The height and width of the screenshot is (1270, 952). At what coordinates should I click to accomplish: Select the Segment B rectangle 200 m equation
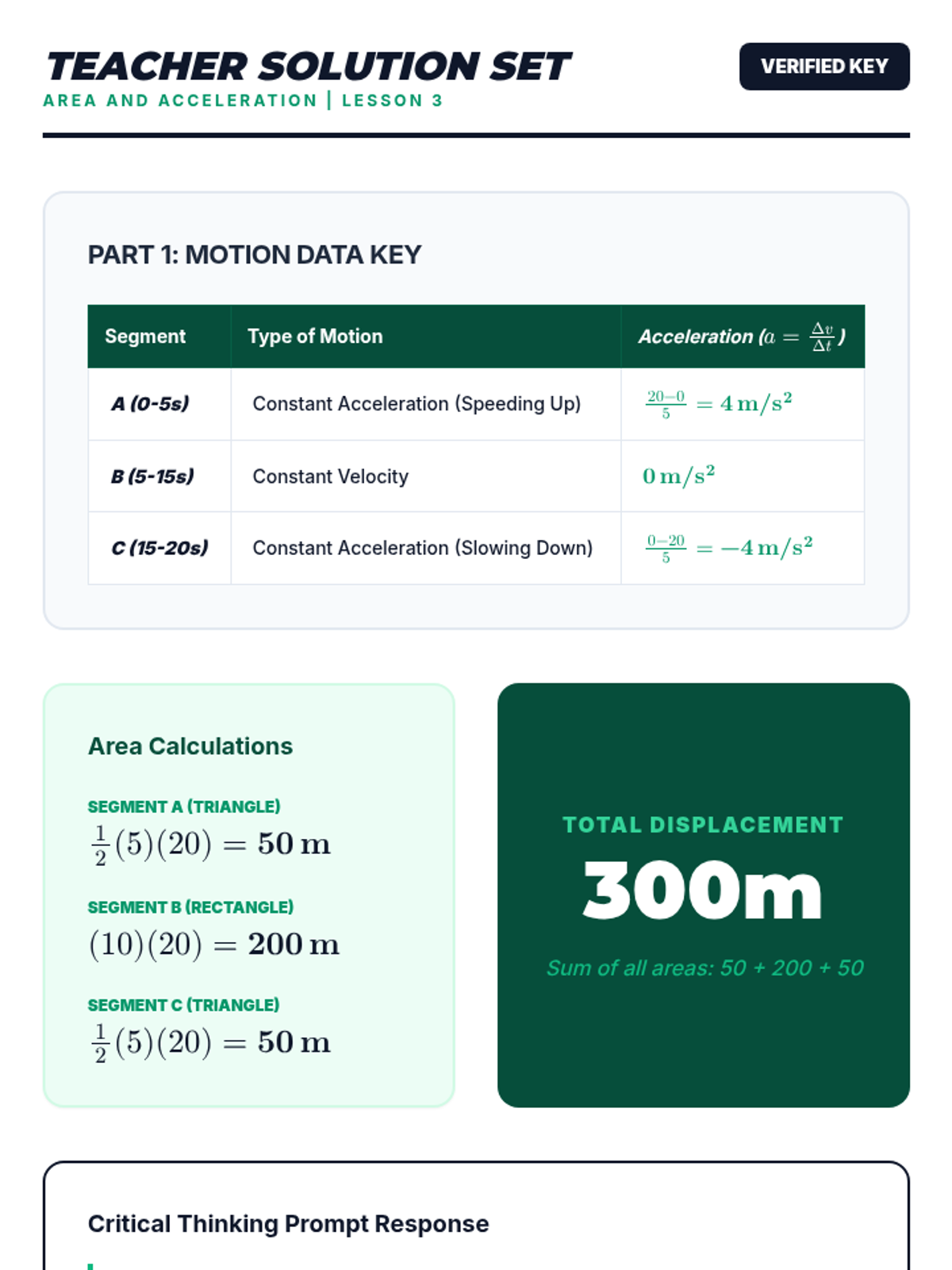[x=213, y=945]
